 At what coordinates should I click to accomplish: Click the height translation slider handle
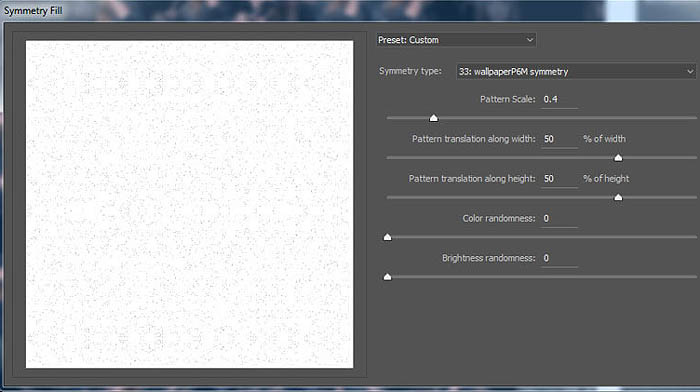click(x=618, y=197)
